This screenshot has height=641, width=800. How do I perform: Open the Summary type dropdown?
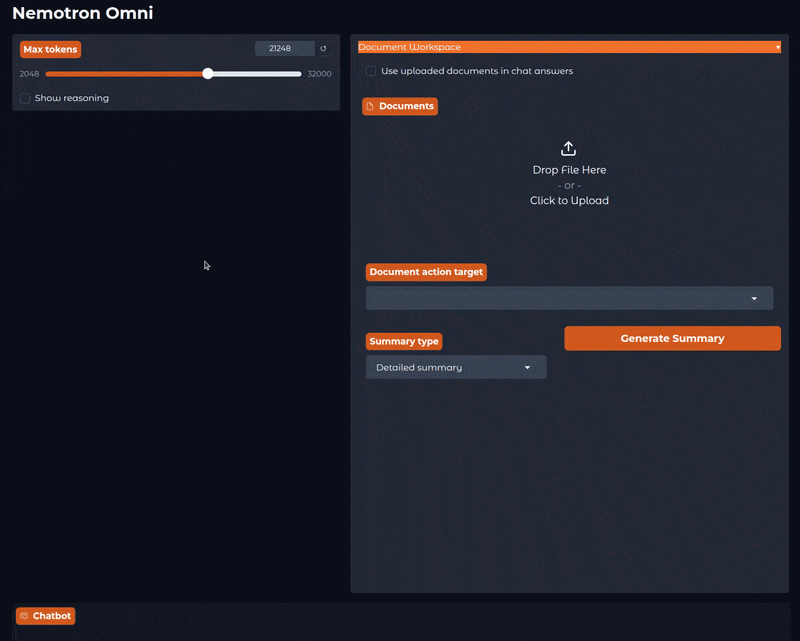456,367
